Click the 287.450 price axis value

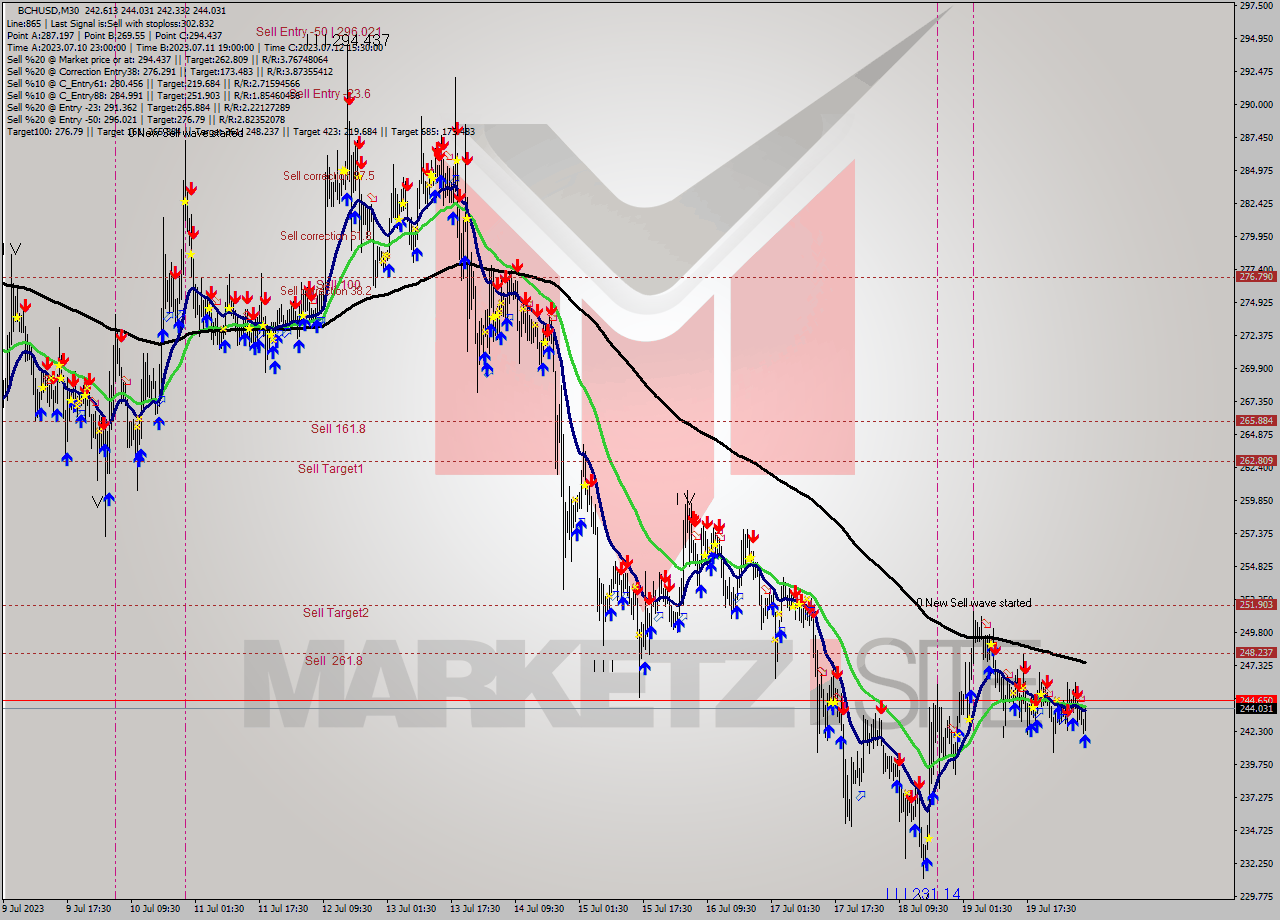1256,138
